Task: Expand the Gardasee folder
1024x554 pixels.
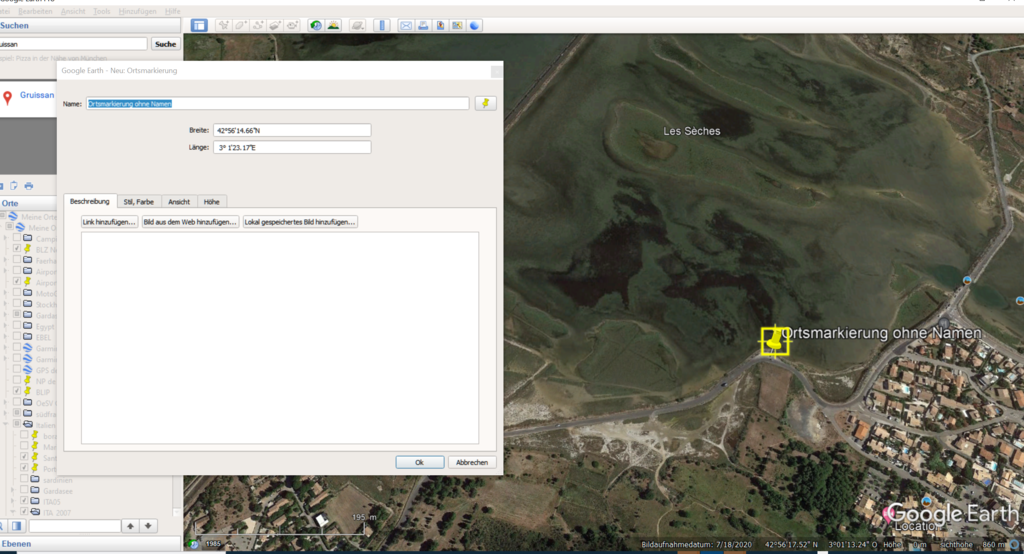Action: (12, 490)
